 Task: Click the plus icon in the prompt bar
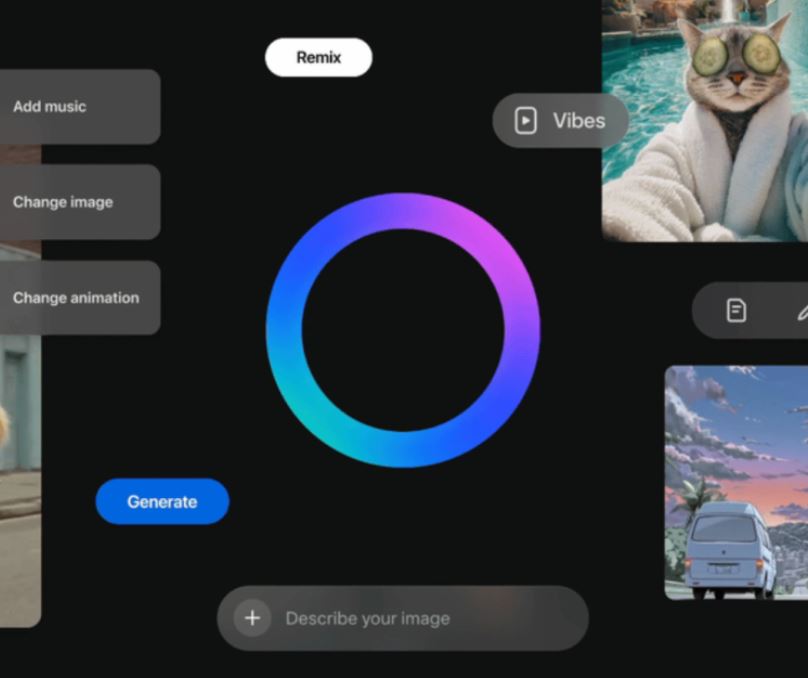pyautogui.click(x=252, y=618)
